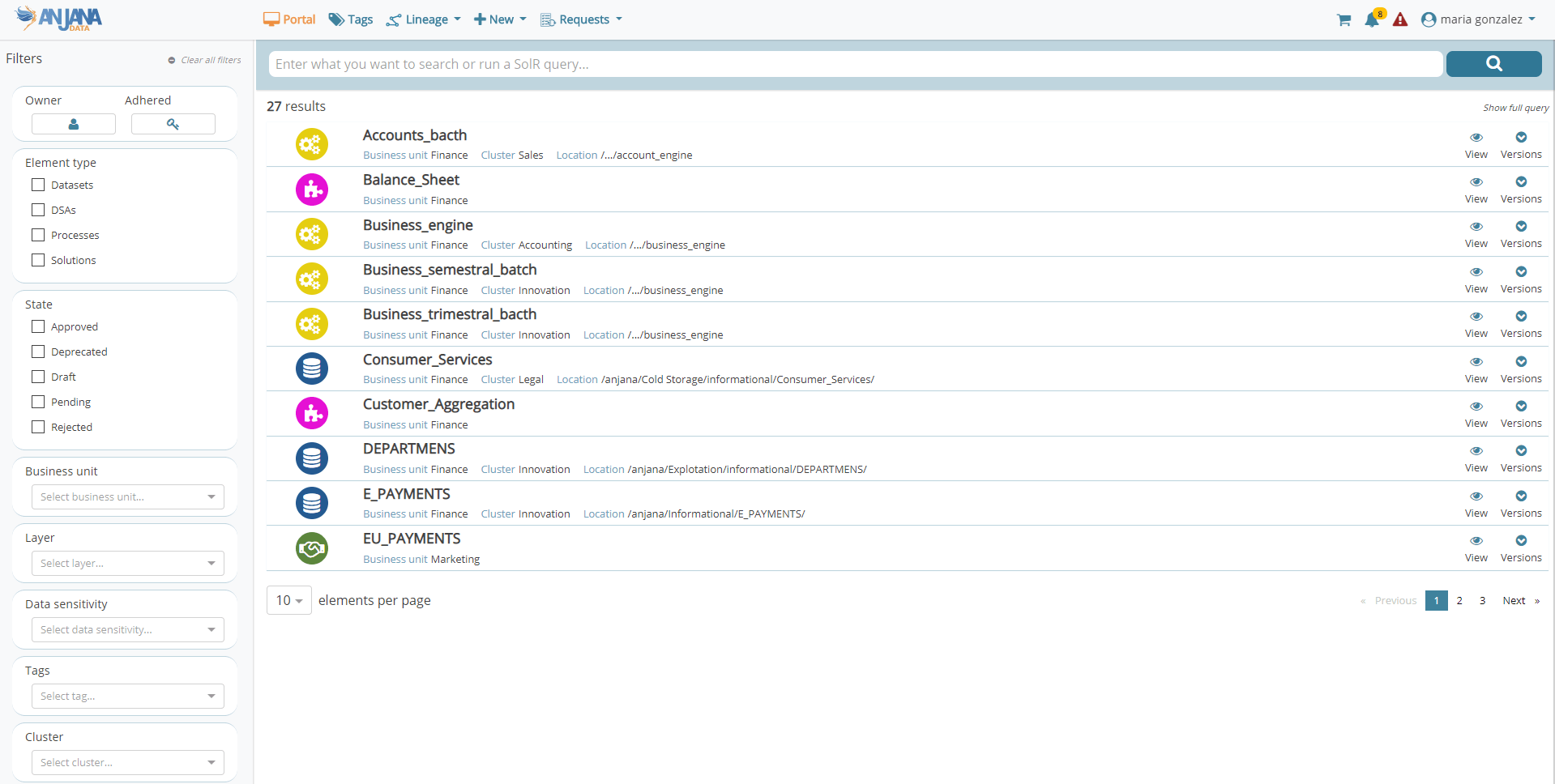Click the shopping cart icon

pyautogui.click(x=1344, y=20)
